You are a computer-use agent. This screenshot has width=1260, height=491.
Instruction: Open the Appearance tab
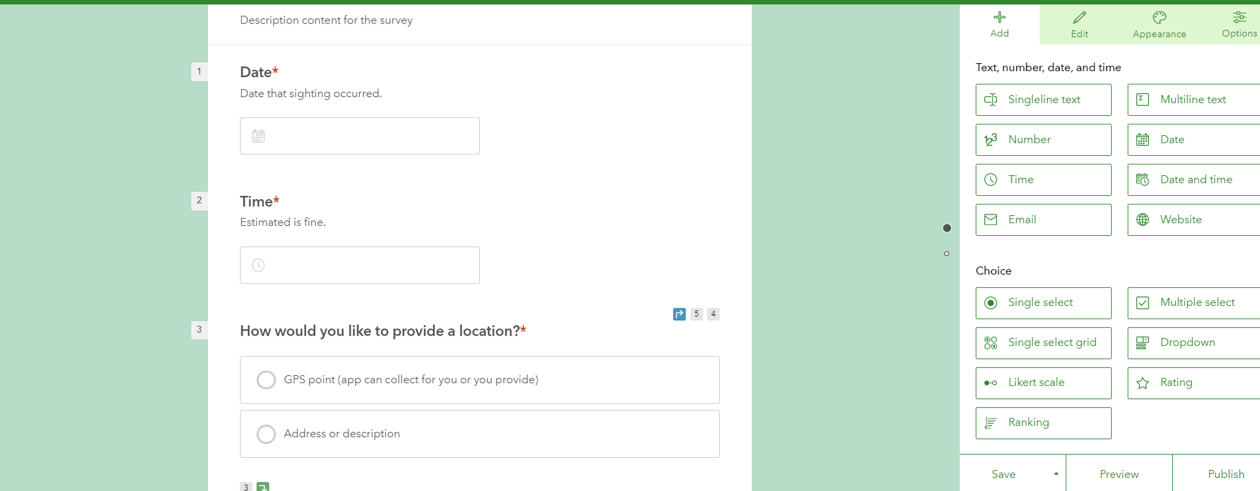pyautogui.click(x=1159, y=24)
